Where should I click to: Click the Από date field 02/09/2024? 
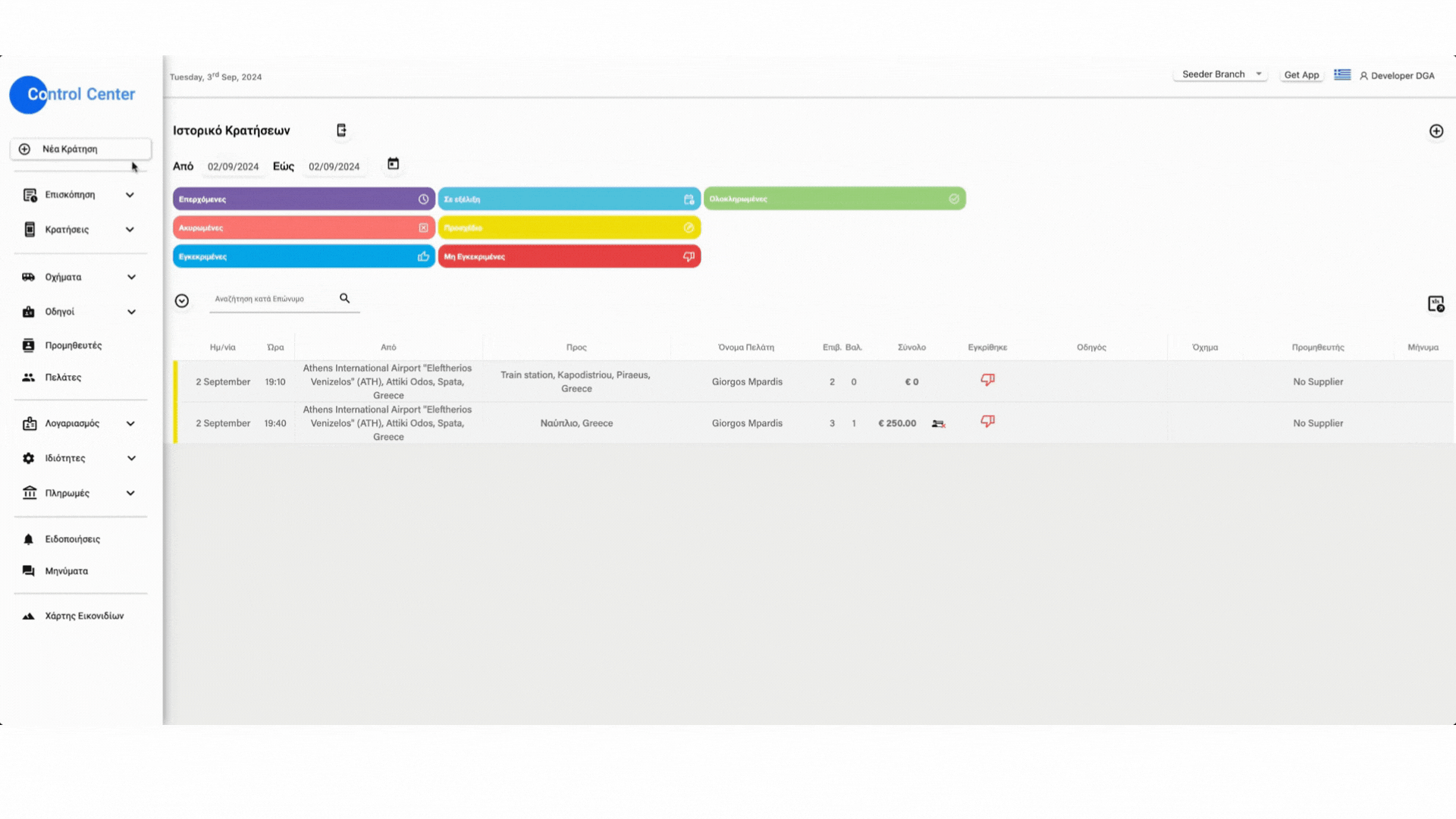point(234,167)
